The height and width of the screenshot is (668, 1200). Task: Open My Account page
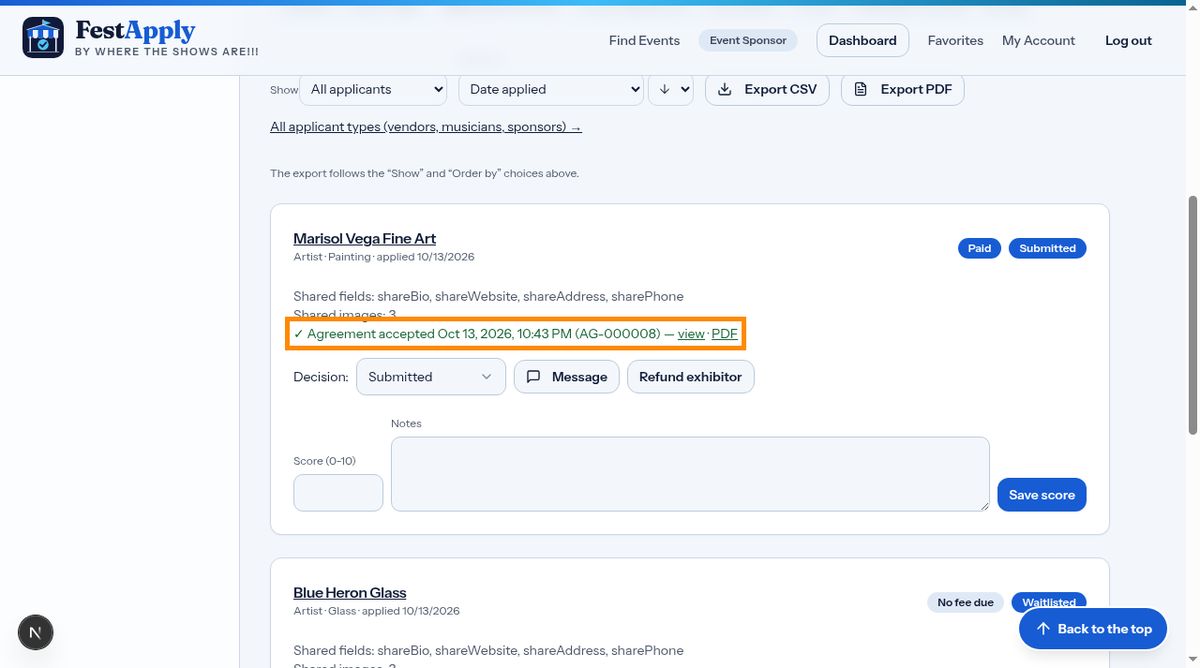pyautogui.click(x=1038, y=40)
